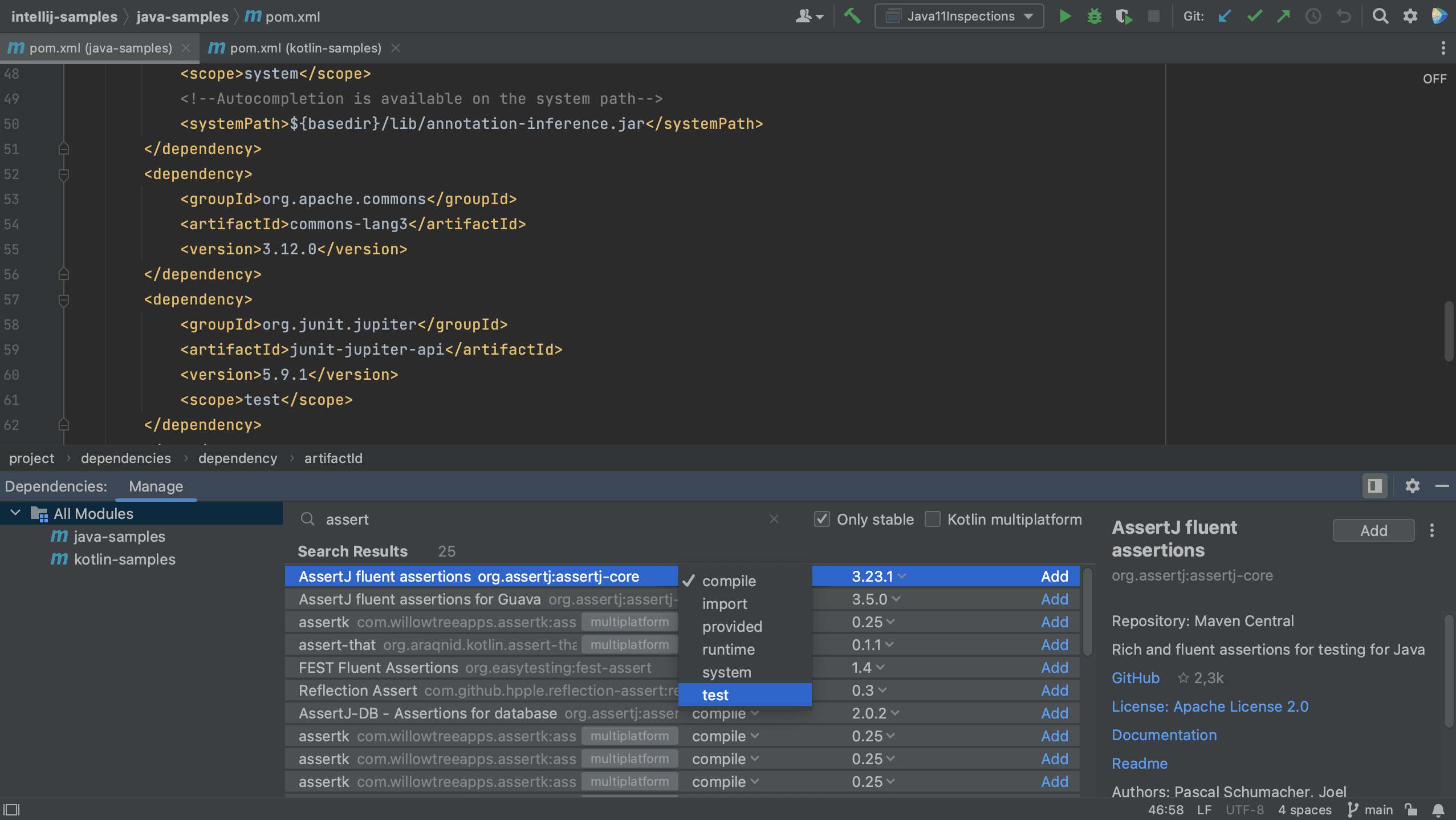Open Git history clock icon
Image resolution: width=1456 pixels, height=820 pixels.
[x=1313, y=16]
